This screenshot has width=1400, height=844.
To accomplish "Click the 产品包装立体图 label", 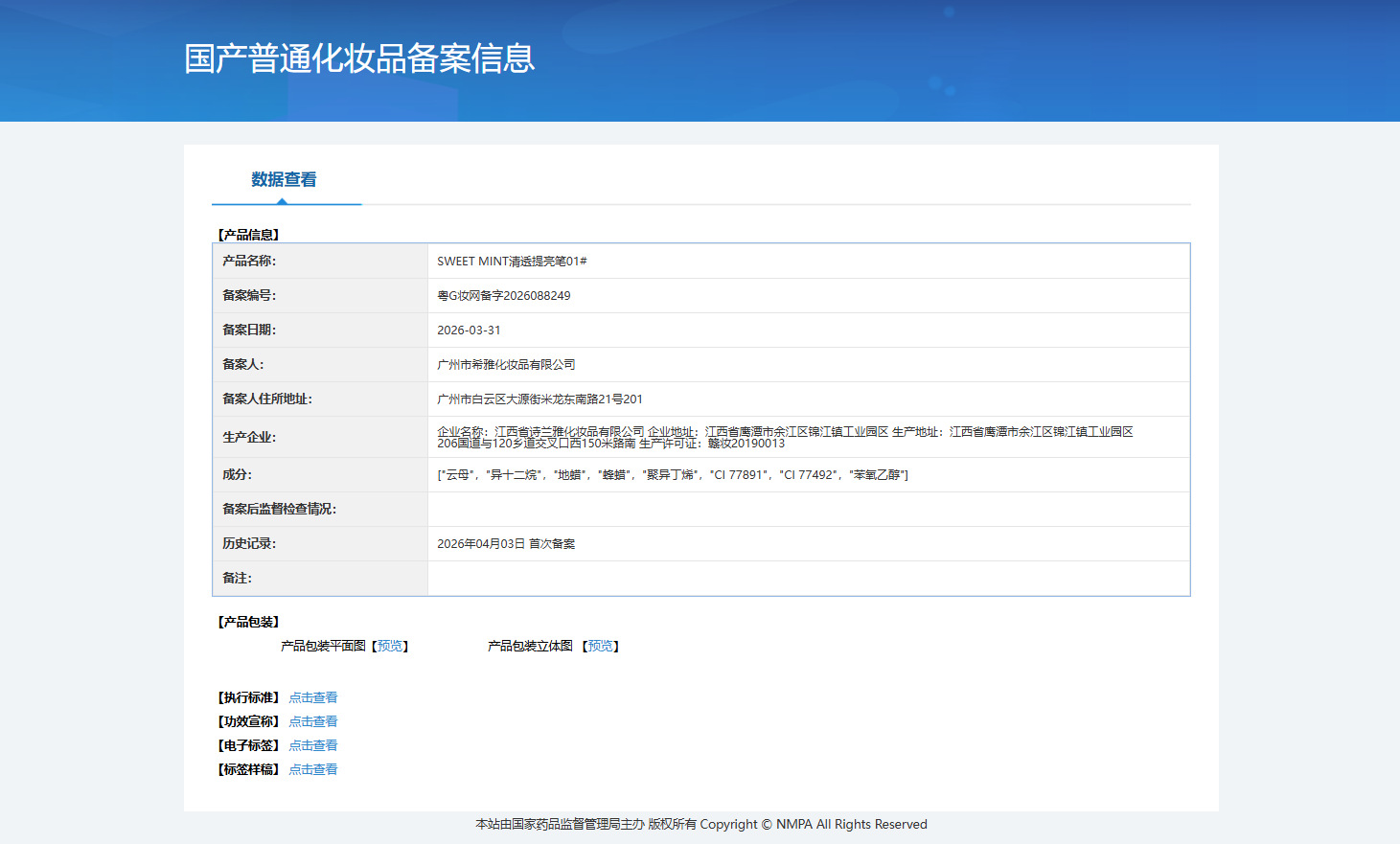I will (530, 647).
